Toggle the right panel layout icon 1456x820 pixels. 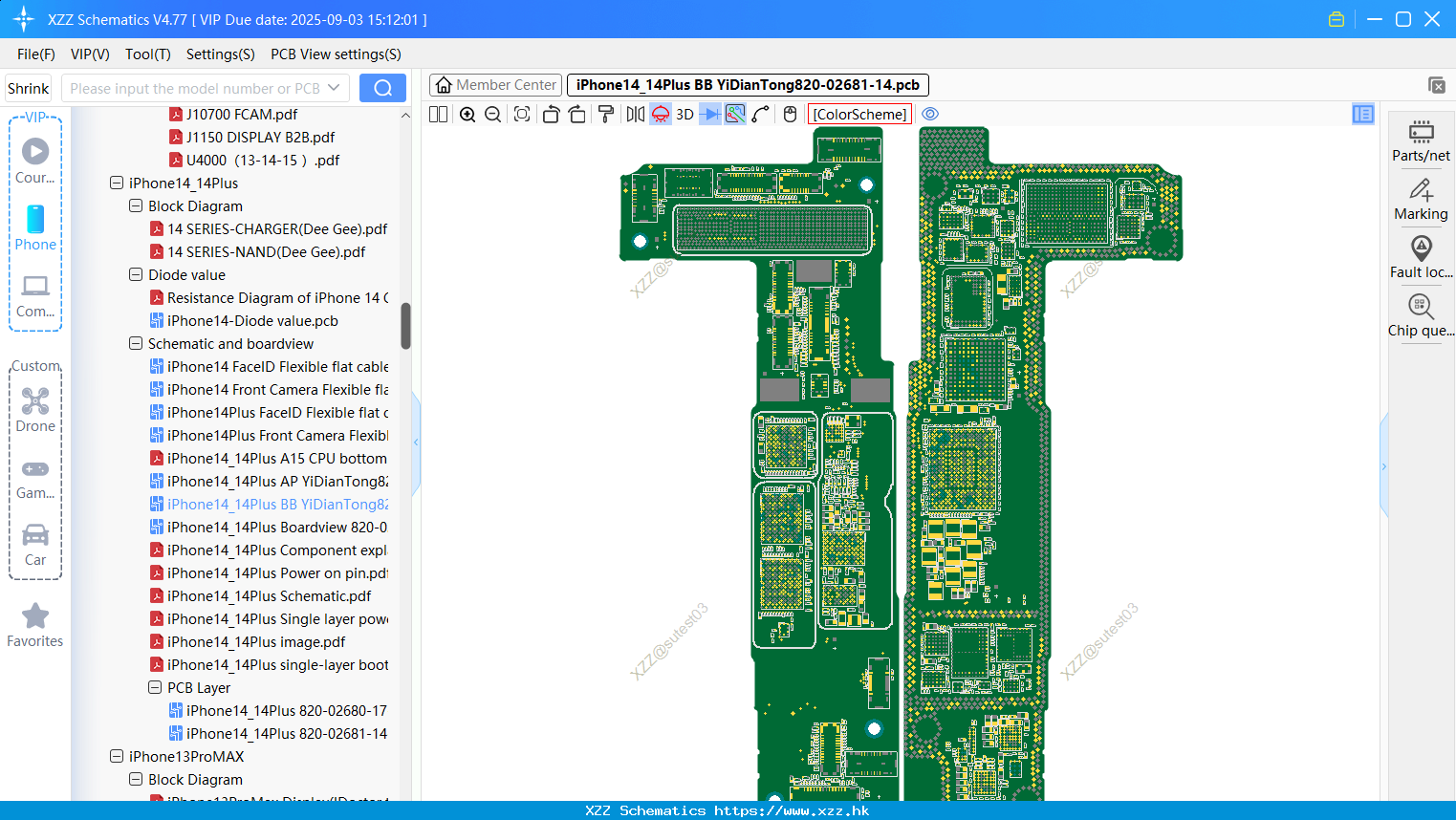[x=1363, y=115]
